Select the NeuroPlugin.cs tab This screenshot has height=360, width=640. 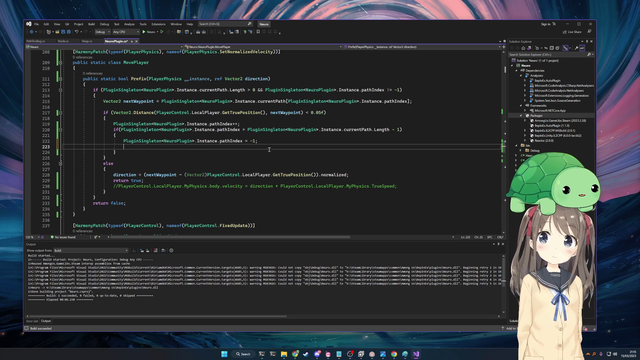click(116, 41)
